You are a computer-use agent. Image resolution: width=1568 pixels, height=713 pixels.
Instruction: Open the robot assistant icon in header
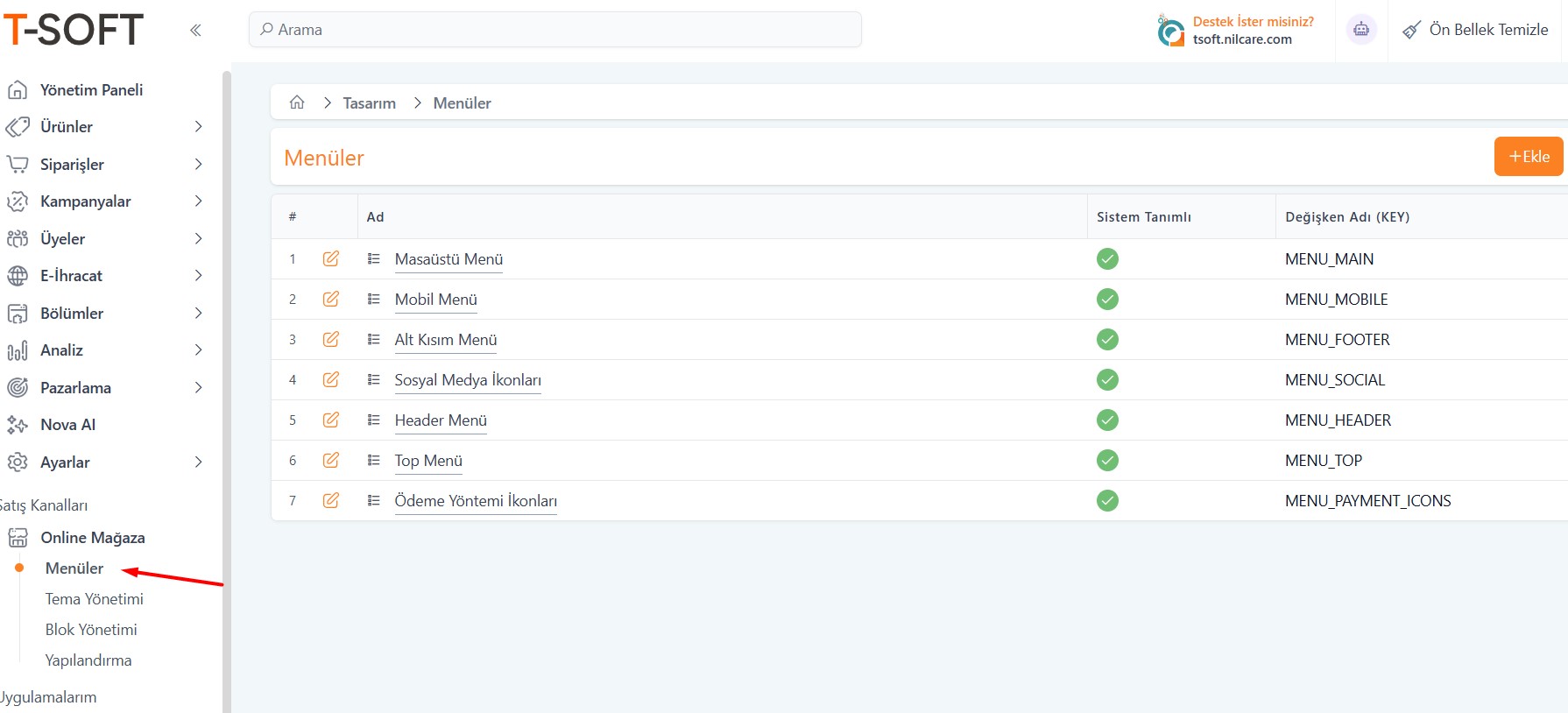1360,30
